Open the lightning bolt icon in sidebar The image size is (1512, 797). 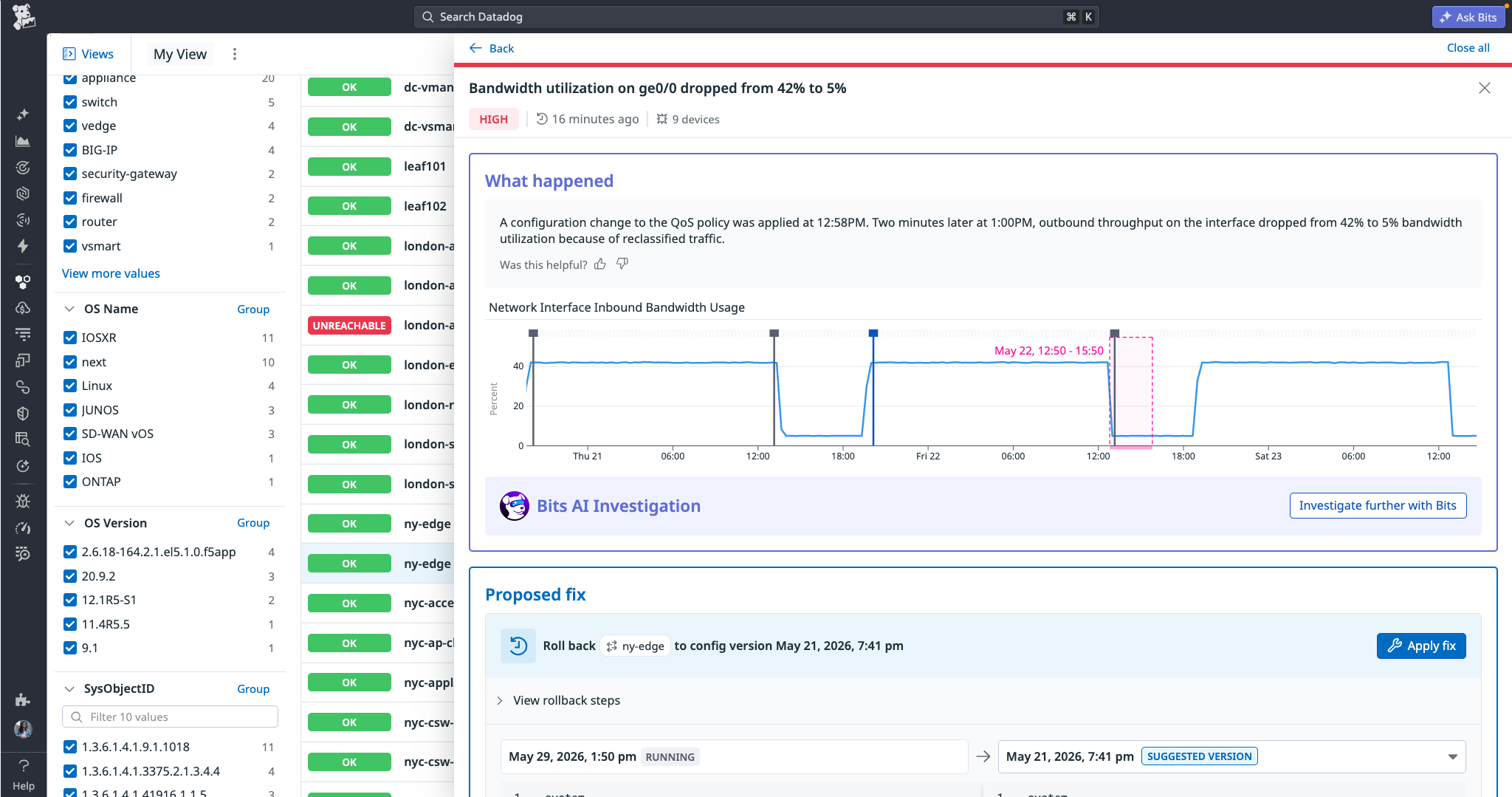[x=23, y=246]
